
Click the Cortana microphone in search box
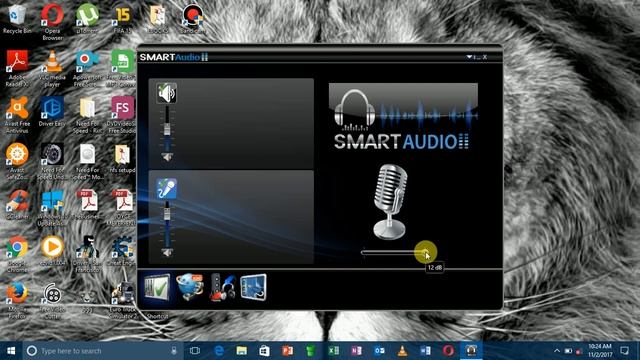(x=174, y=351)
